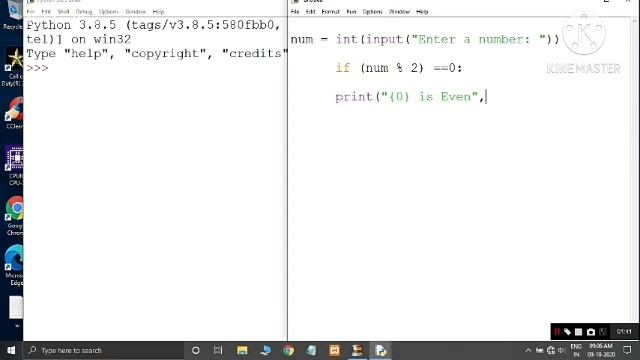Open Format menu in the editor window

point(331,12)
